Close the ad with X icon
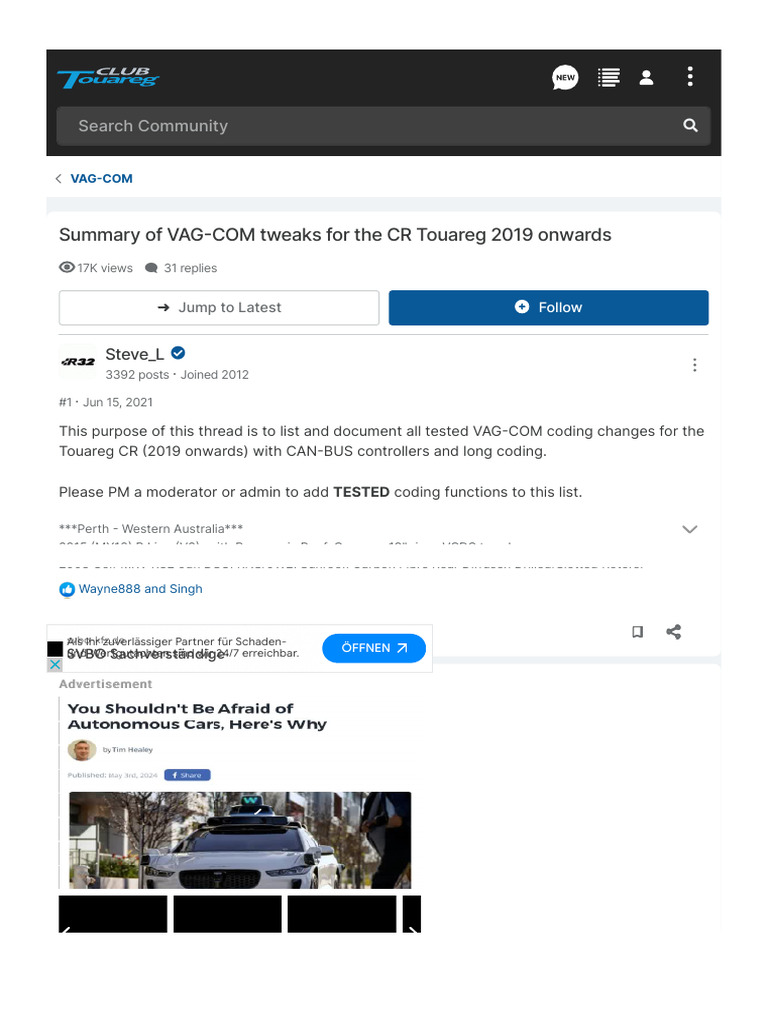This screenshot has height=1024, width=768. coord(55,664)
